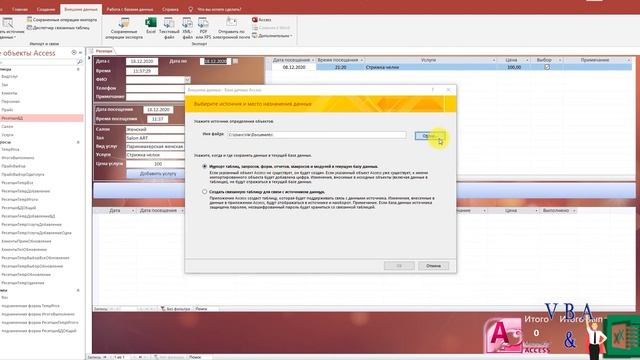Click the navigation pane search magnifier
The image size is (640, 360).
point(80,62)
